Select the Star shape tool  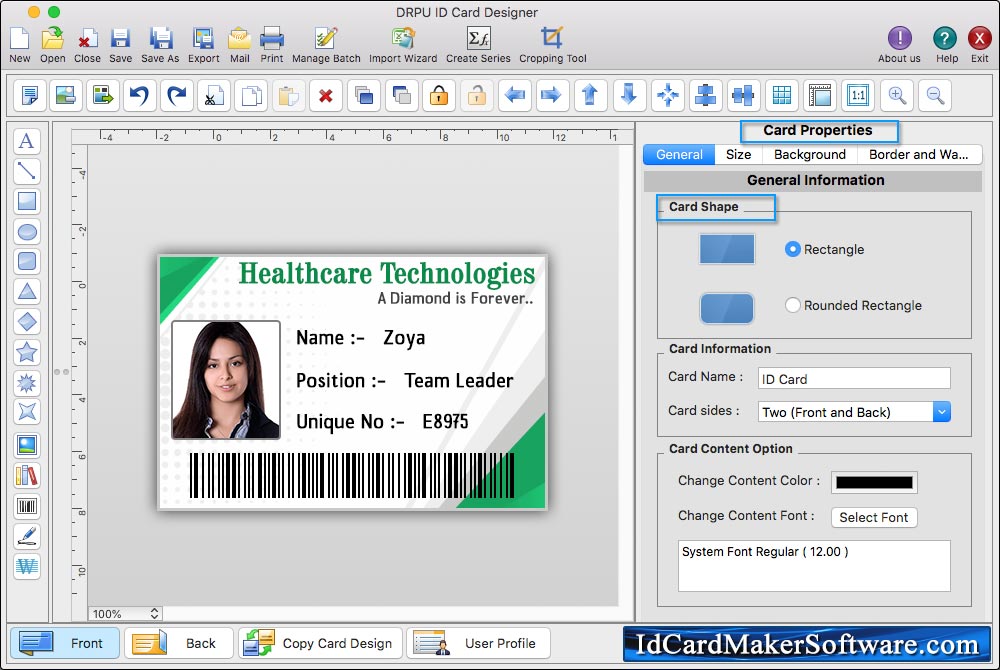(27, 352)
